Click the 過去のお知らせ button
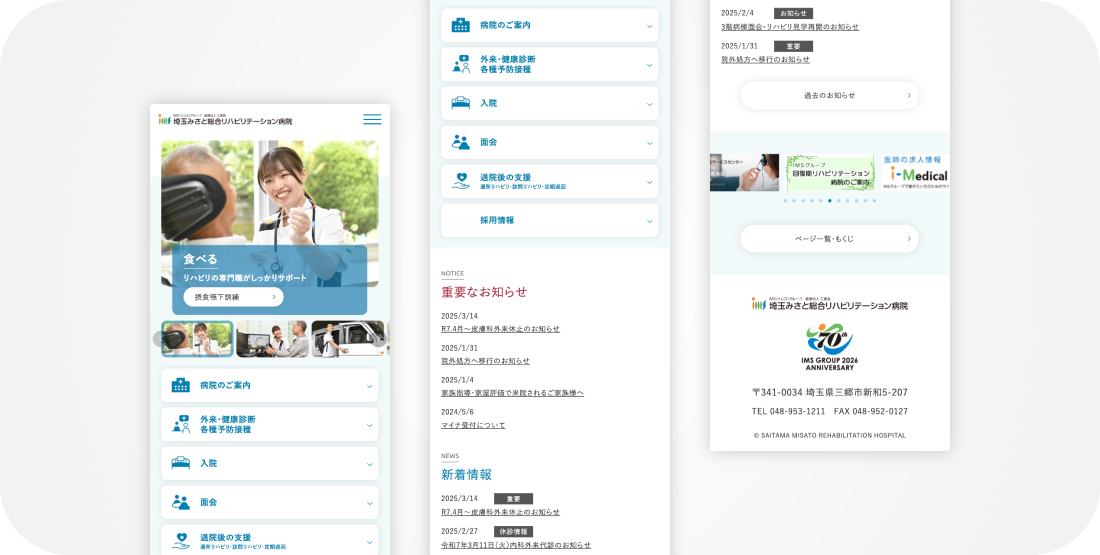This screenshot has width=1100, height=555. point(829,96)
